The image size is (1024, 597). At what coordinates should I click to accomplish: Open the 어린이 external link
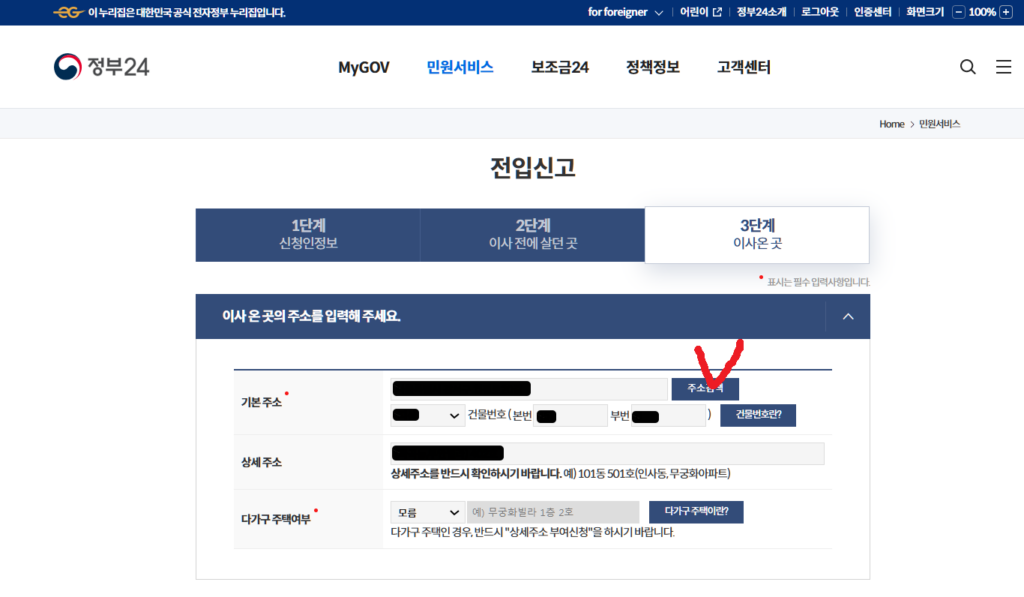700,12
